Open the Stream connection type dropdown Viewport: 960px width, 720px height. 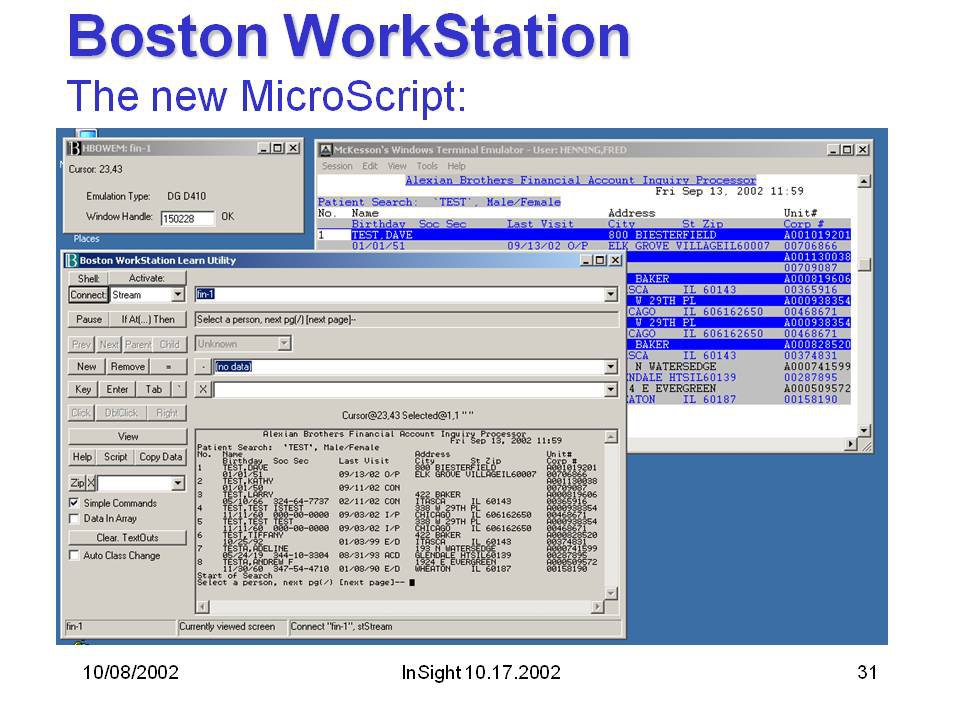178,295
